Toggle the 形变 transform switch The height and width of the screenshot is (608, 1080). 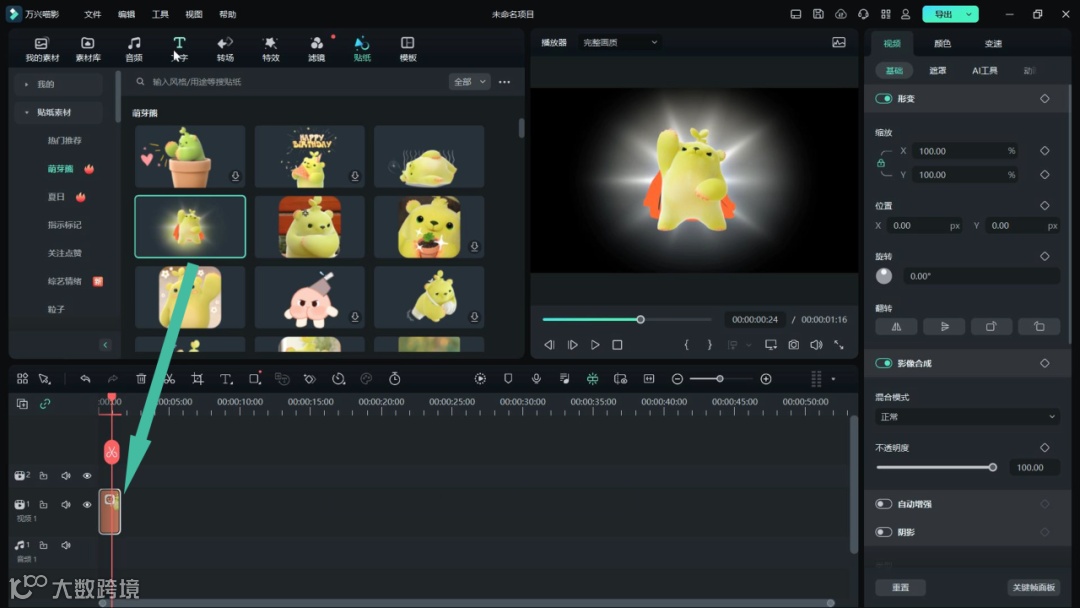pos(884,98)
